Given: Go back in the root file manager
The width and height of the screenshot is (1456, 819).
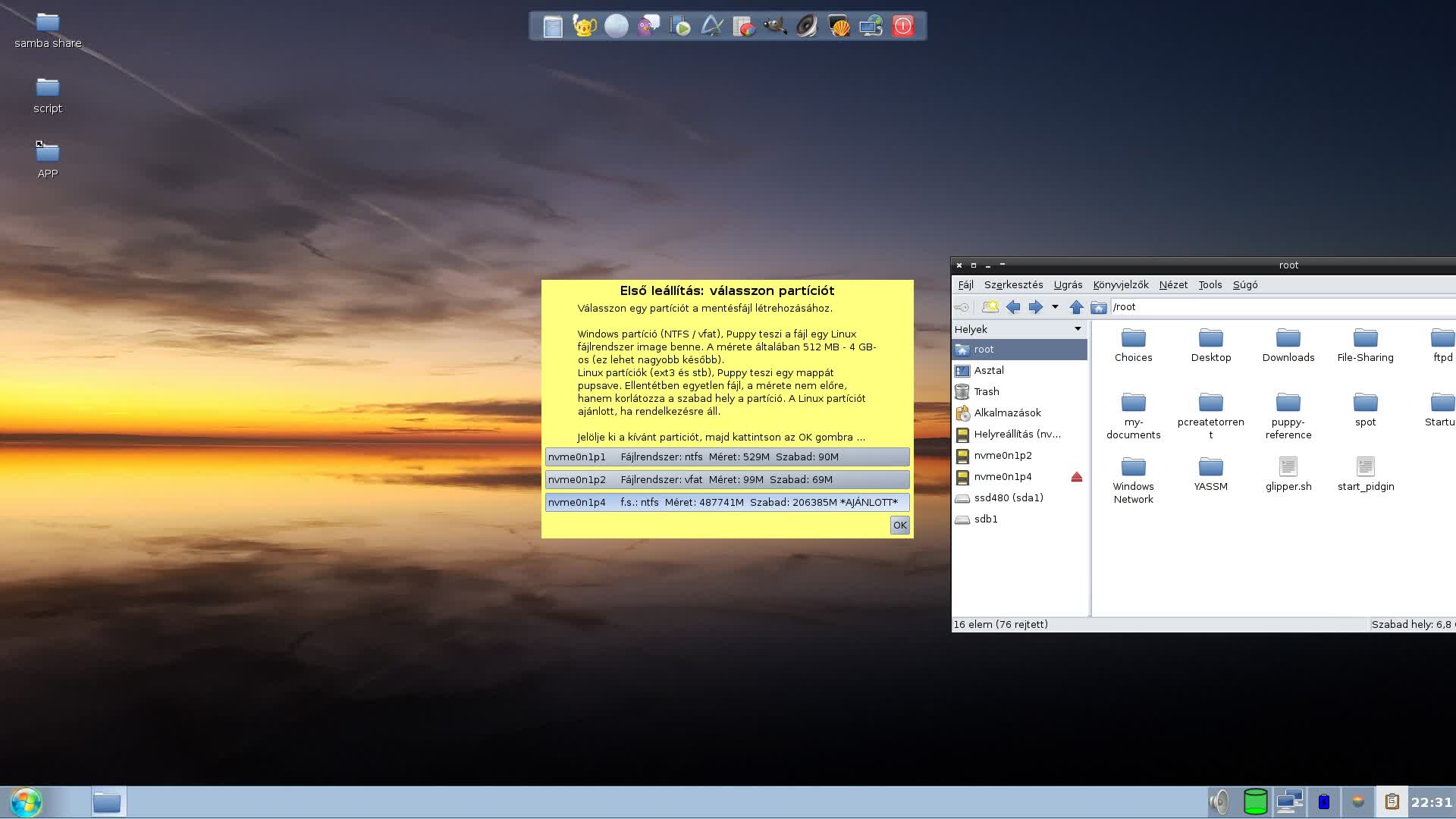Looking at the screenshot, I should click(x=1013, y=307).
